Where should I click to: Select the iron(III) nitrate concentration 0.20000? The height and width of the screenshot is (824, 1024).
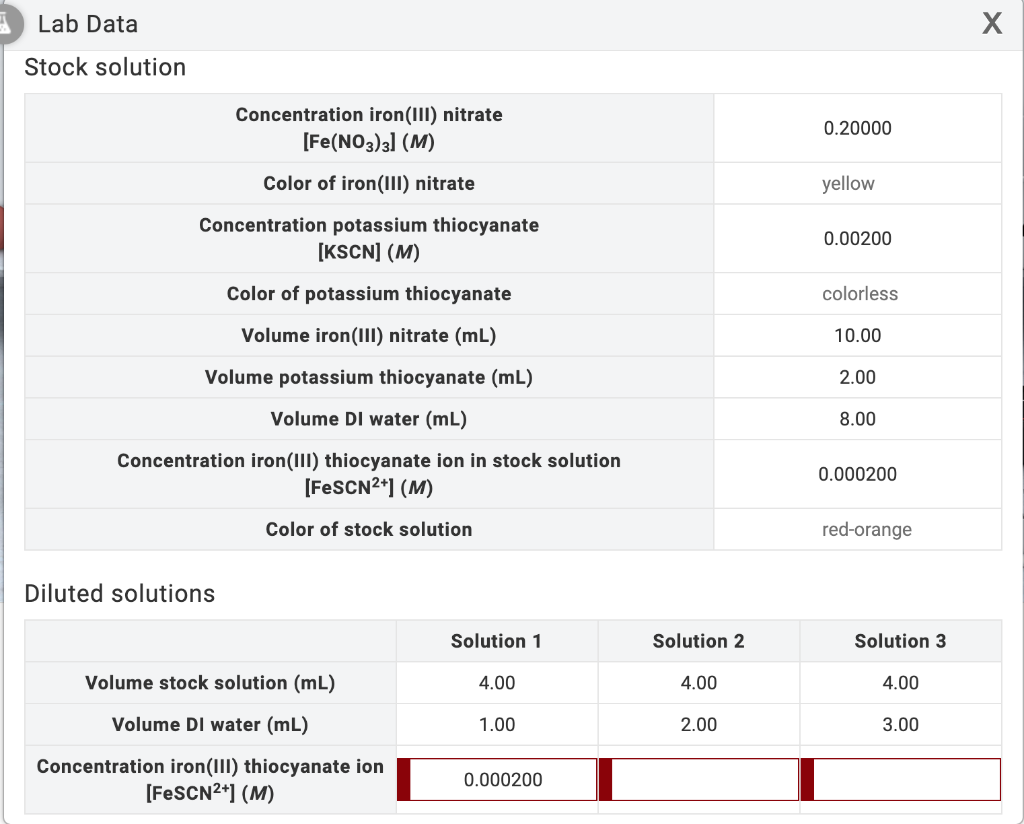[857, 128]
